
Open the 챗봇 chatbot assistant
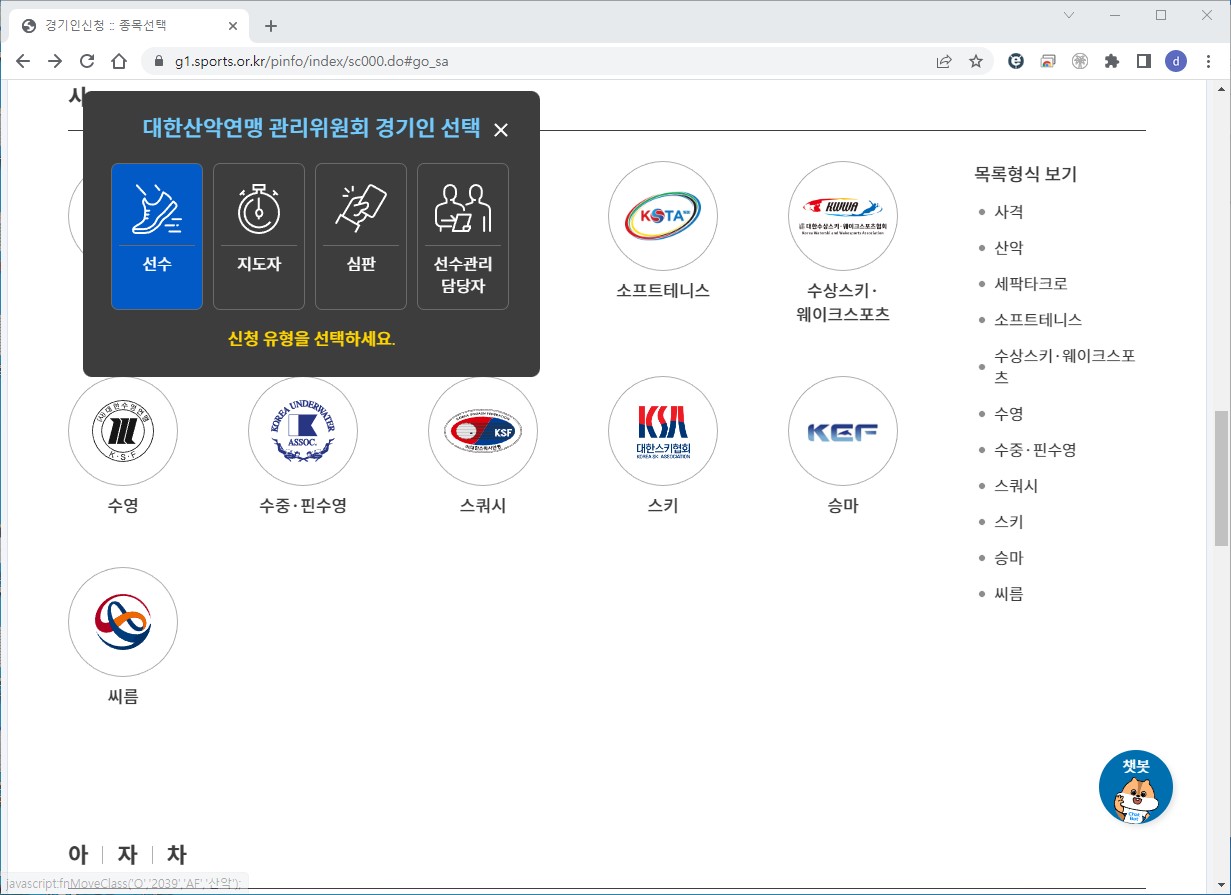[1136, 788]
